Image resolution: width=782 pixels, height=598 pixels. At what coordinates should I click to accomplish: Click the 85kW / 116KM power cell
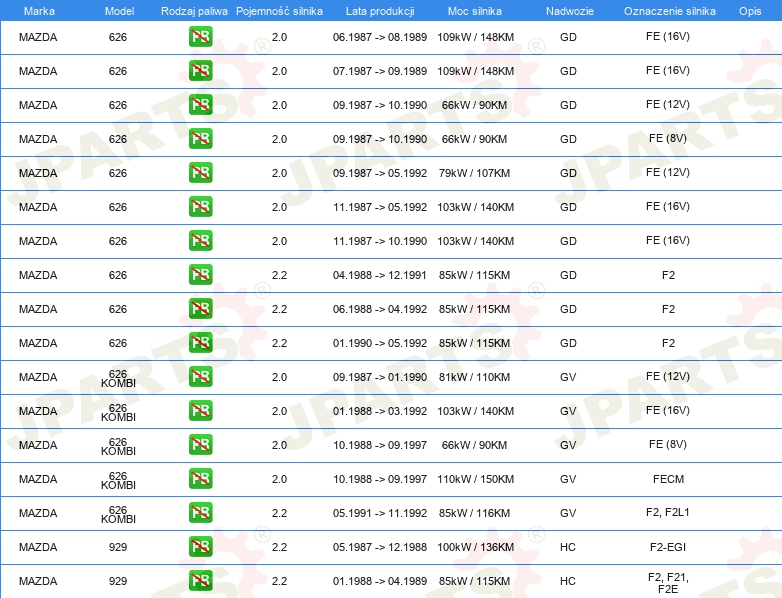pos(474,513)
